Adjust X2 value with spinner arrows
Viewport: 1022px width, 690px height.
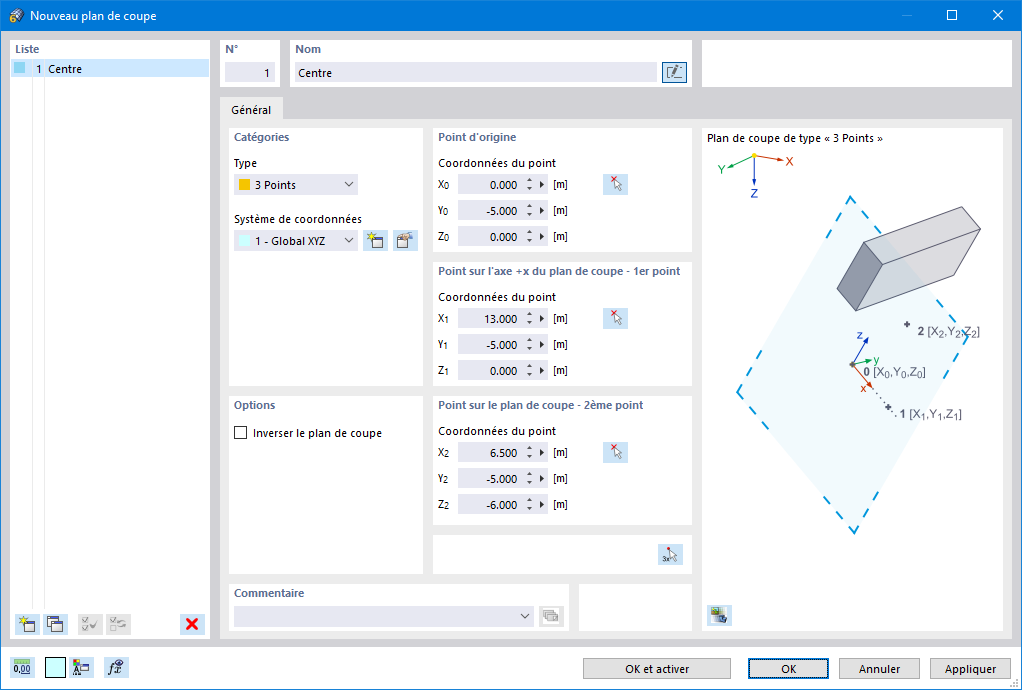(x=530, y=452)
